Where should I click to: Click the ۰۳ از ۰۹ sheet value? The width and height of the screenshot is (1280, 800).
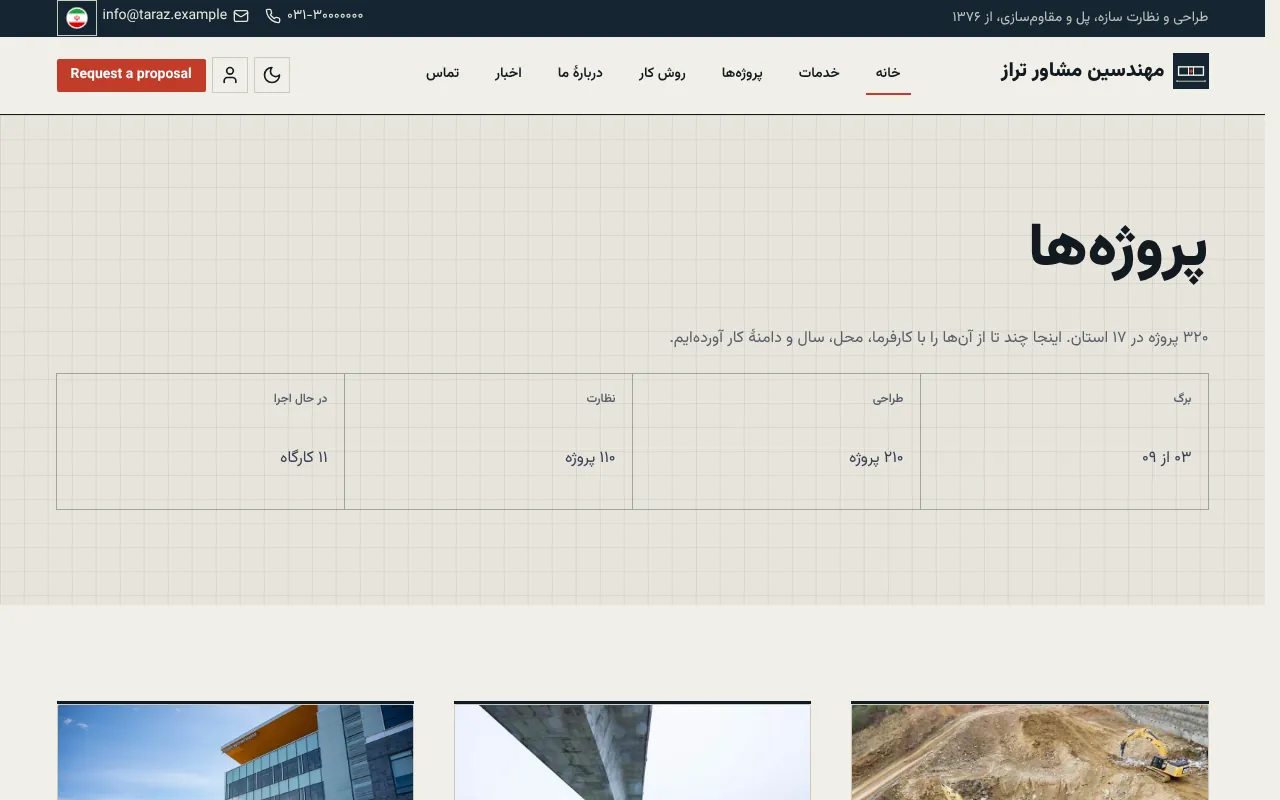(x=1167, y=458)
